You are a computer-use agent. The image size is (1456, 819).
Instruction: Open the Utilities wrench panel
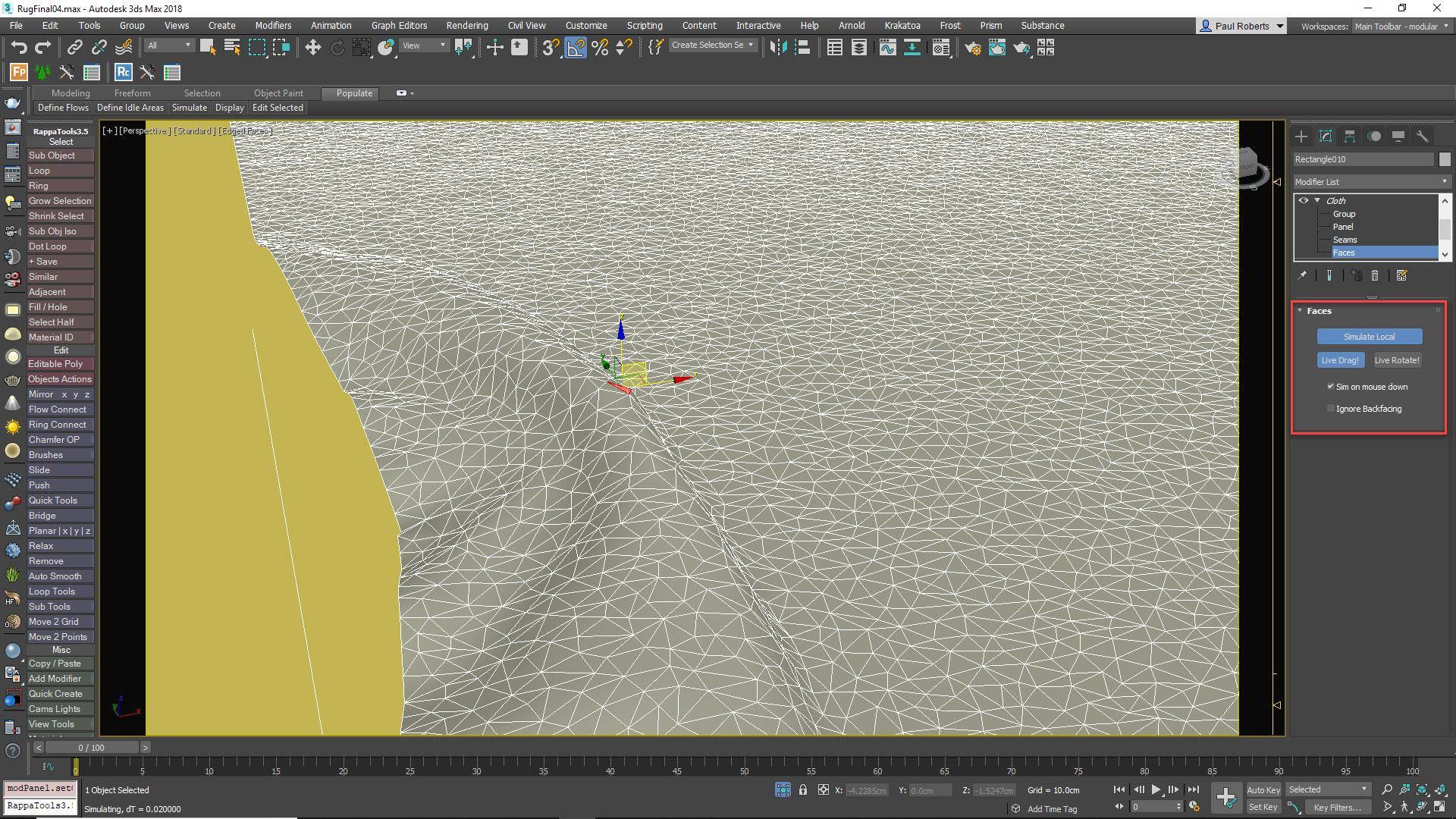tap(1423, 136)
